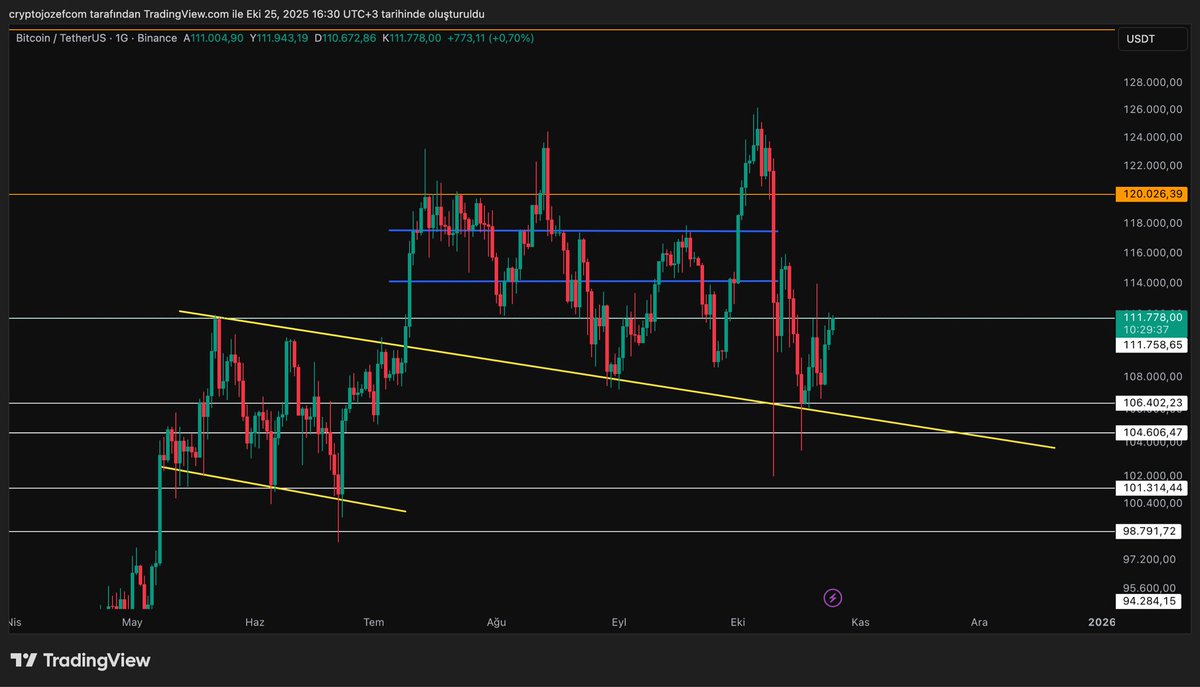Click the Kas label on time axis
Screen dimensions: 1200x687
coord(860,622)
